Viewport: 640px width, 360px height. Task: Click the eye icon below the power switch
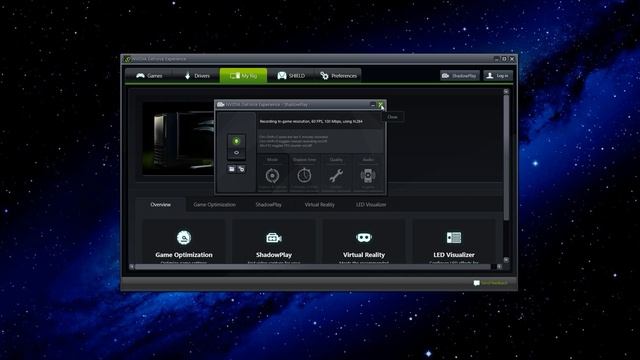[x=236, y=153]
